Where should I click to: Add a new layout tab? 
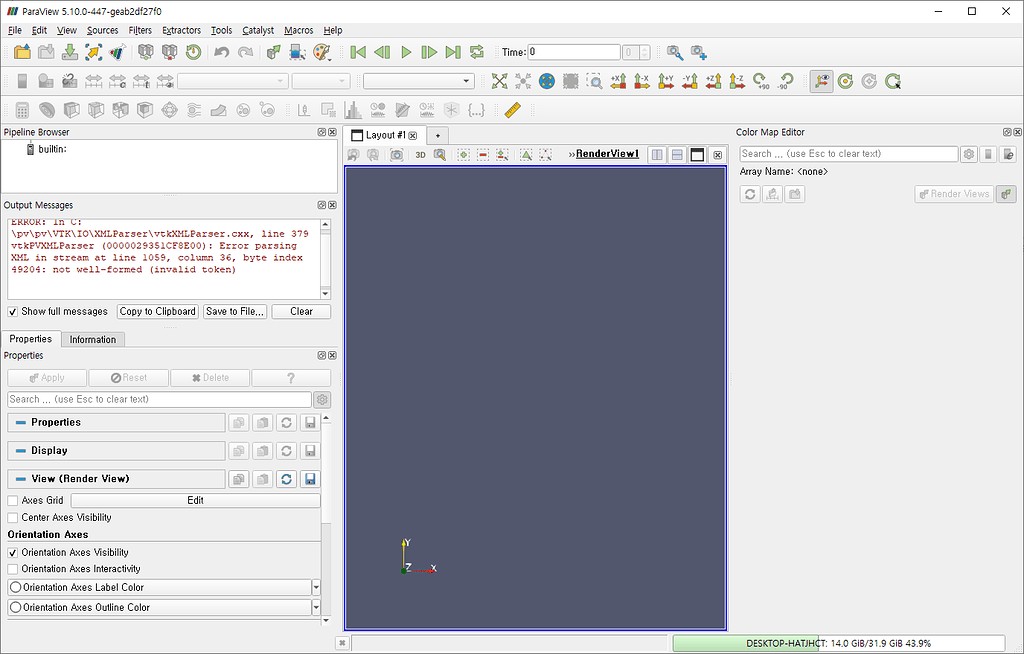(438, 135)
